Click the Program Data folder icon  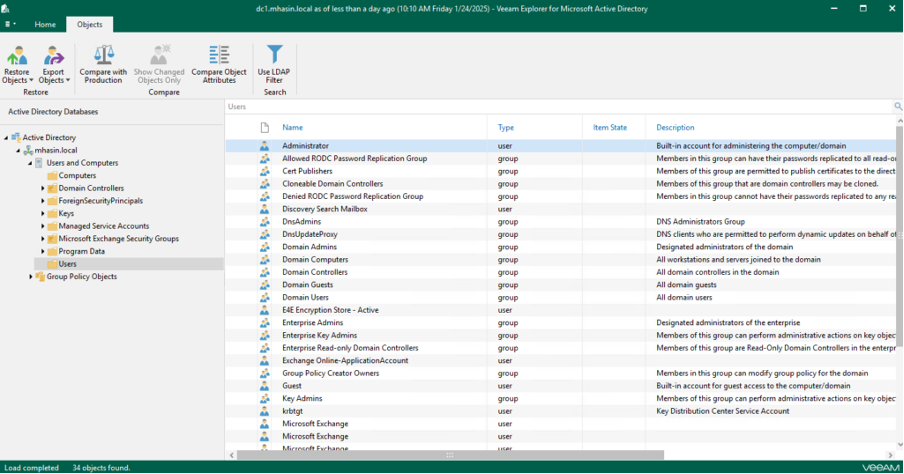(x=52, y=251)
